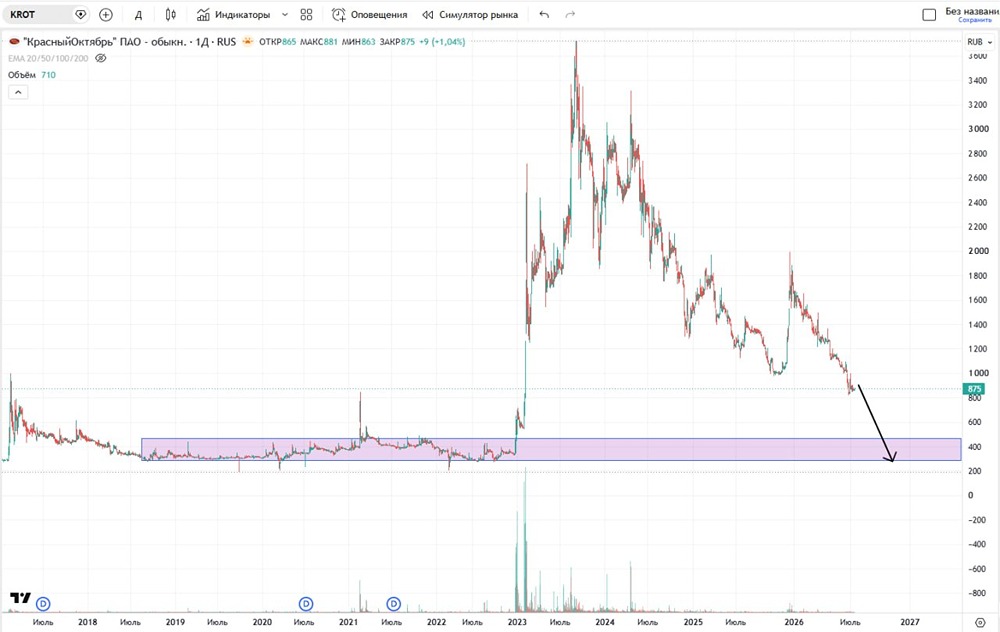Open the Индикаторы indicators panel
Image resolution: width=1000 pixels, height=632 pixels.
233,14
